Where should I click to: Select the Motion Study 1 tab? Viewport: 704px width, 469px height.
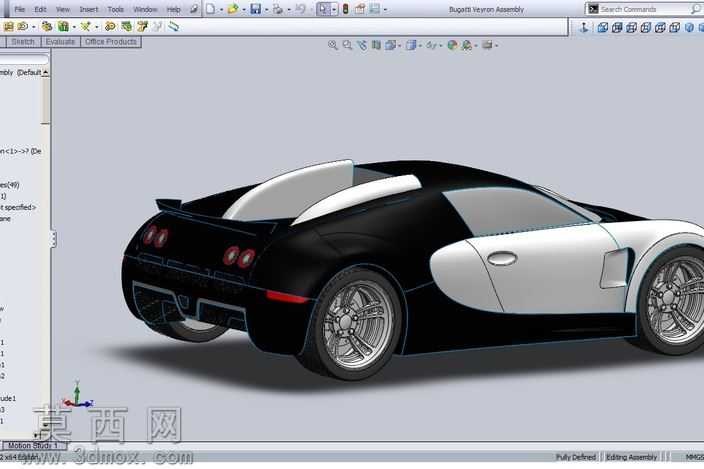tap(34, 445)
